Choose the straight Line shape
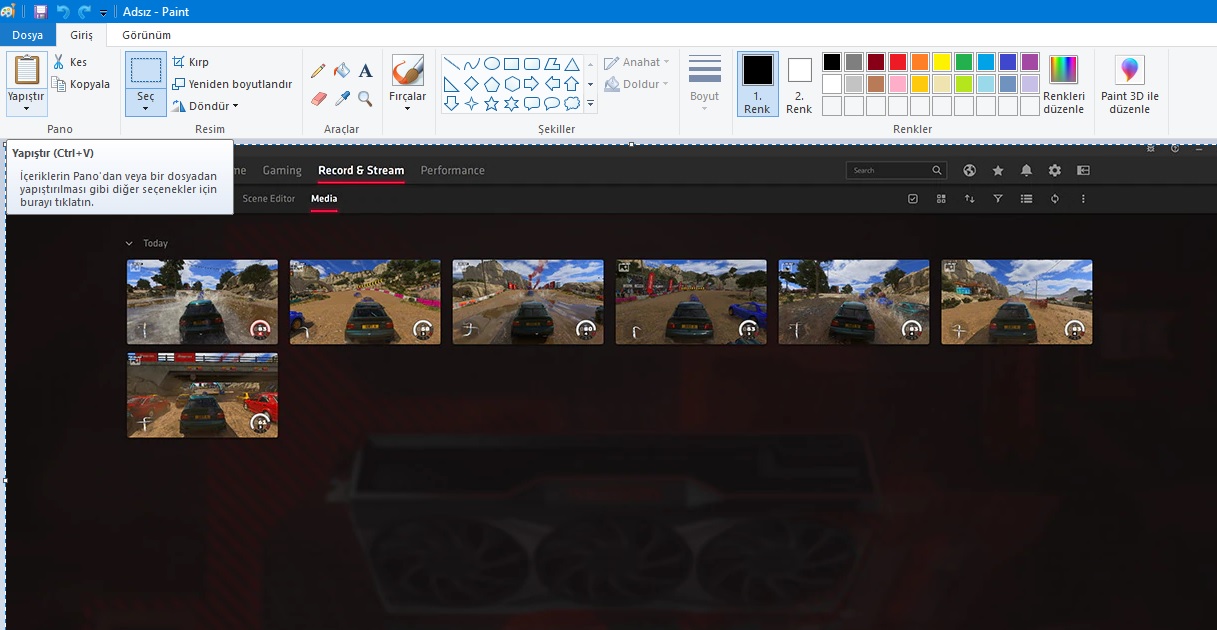The width and height of the screenshot is (1217, 630). coord(451,64)
